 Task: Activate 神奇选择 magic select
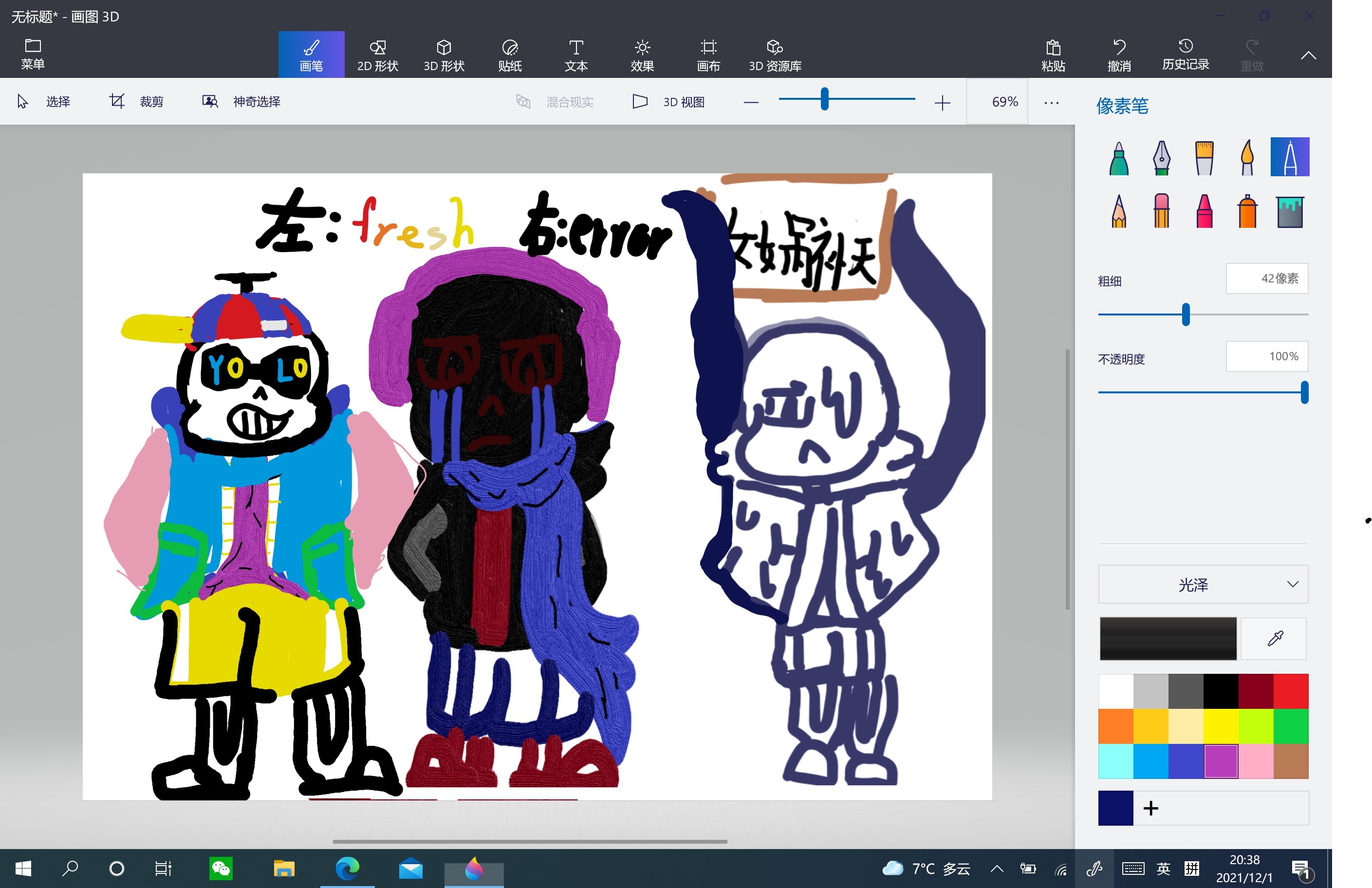pyautogui.click(x=241, y=101)
